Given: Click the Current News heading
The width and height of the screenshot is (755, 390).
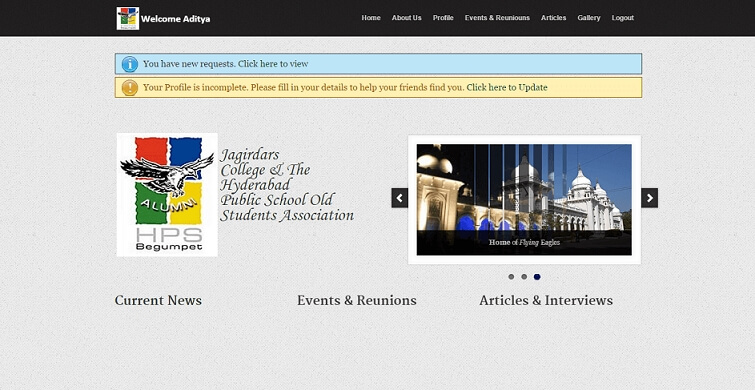Looking at the screenshot, I should pyautogui.click(x=158, y=300).
